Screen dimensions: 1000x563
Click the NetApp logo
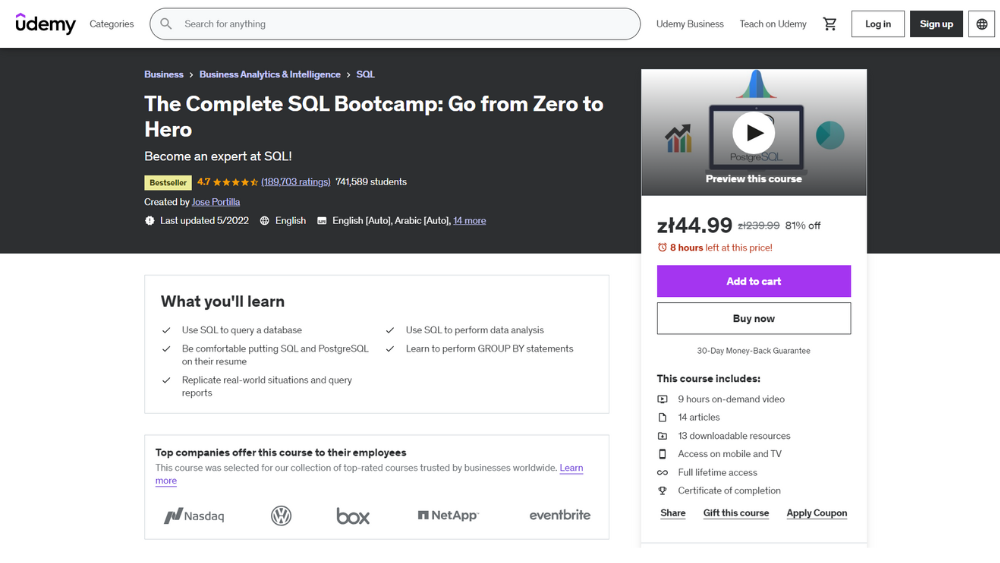pyautogui.click(x=448, y=515)
